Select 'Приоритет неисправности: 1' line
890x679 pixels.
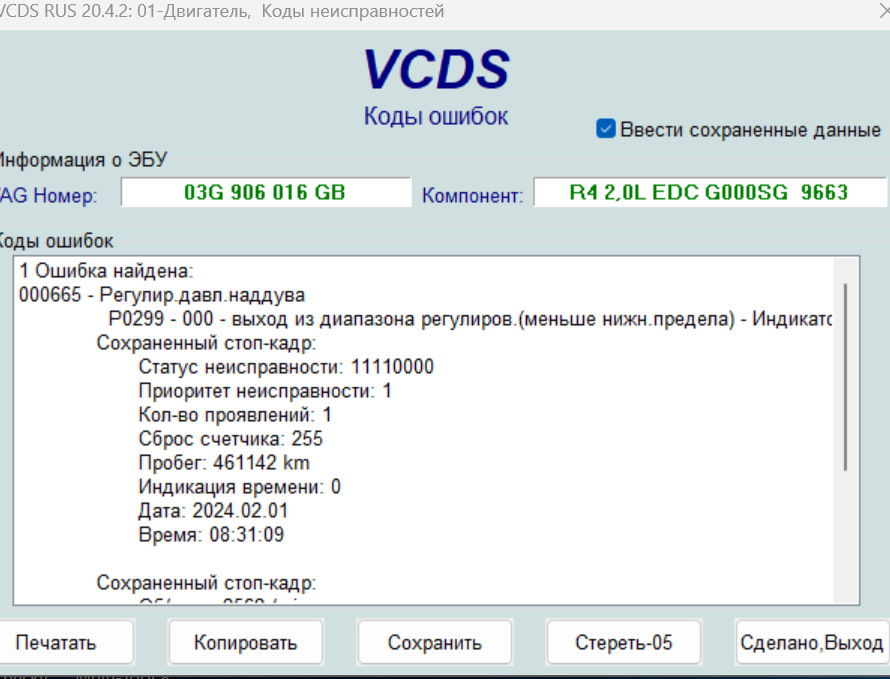265,391
